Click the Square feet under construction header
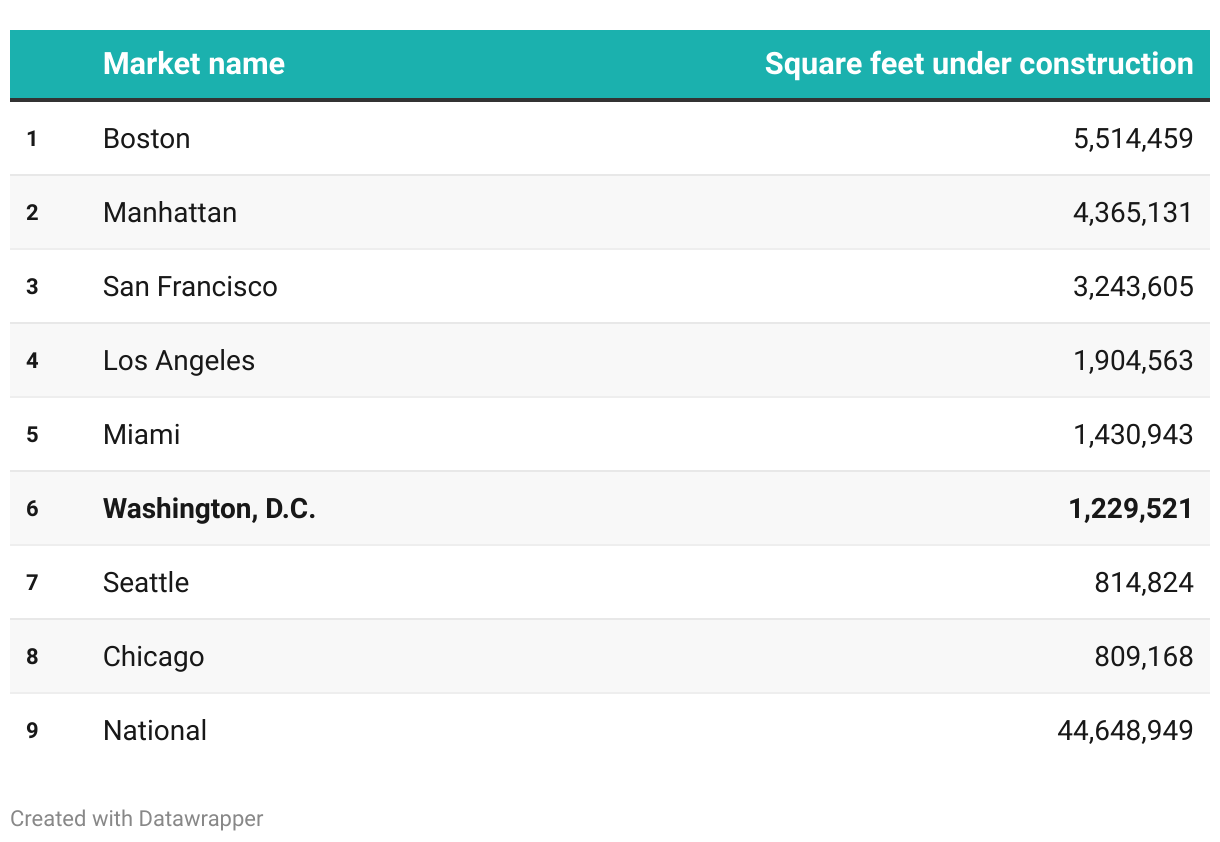The width and height of the screenshot is (1220, 842). point(978,64)
